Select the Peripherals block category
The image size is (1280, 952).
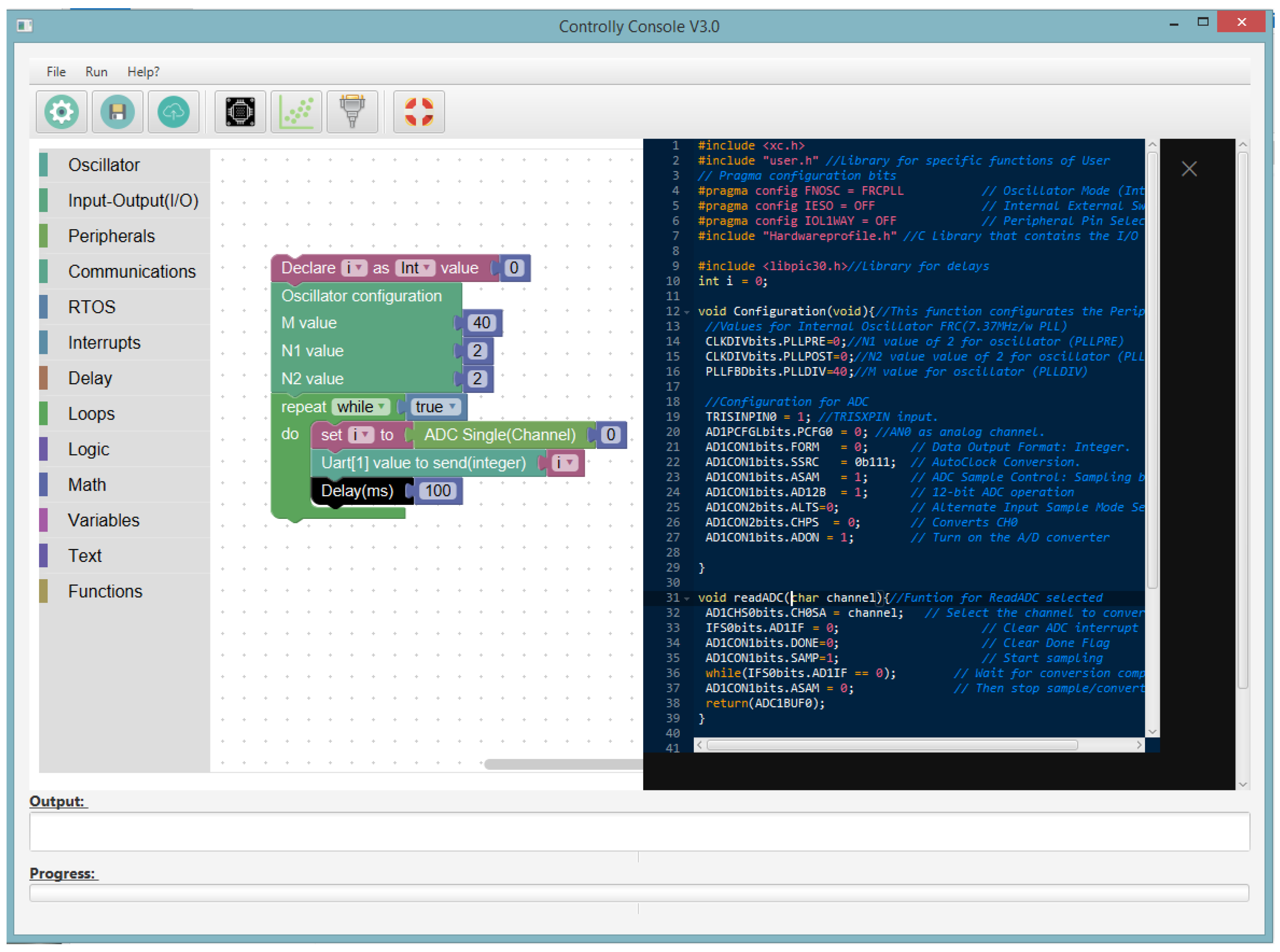click(111, 236)
